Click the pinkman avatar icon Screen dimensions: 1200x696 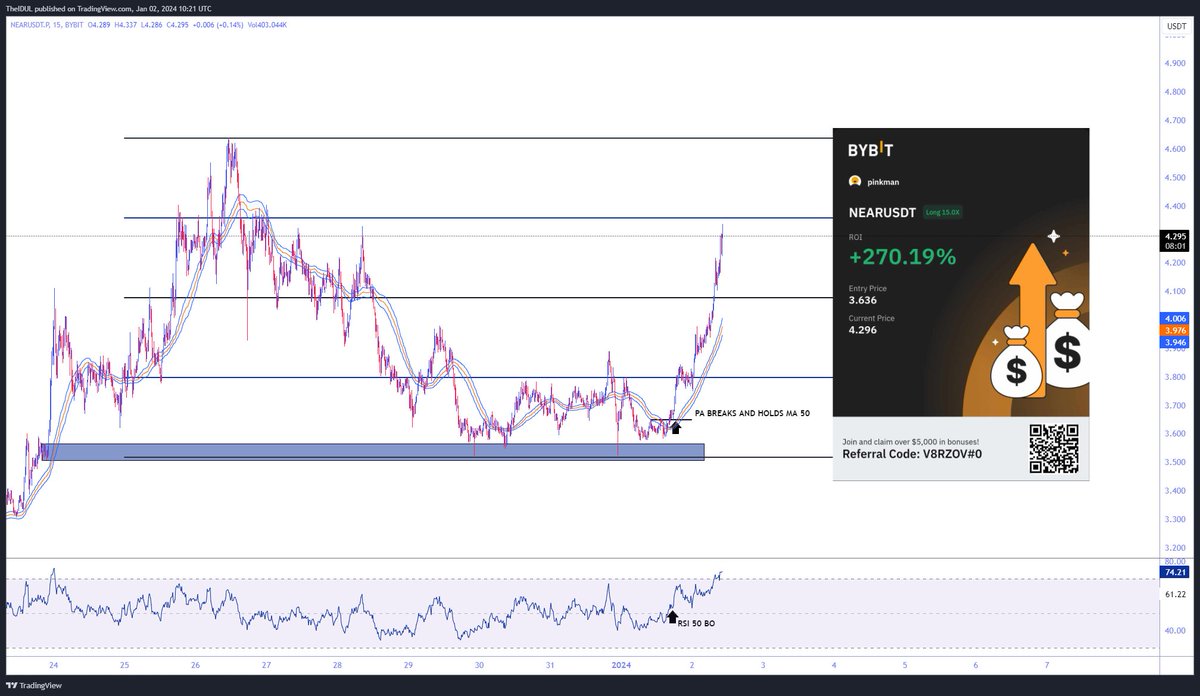(x=855, y=182)
